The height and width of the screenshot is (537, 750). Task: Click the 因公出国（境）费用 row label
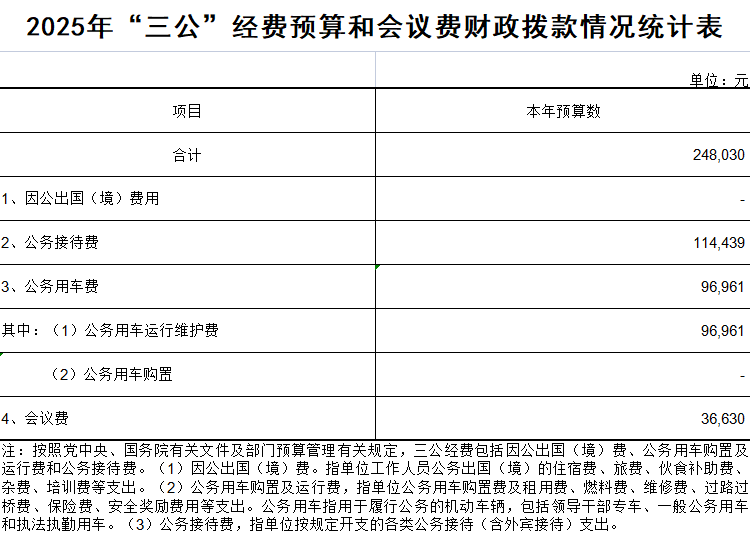pyautogui.click(x=80, y=198)
